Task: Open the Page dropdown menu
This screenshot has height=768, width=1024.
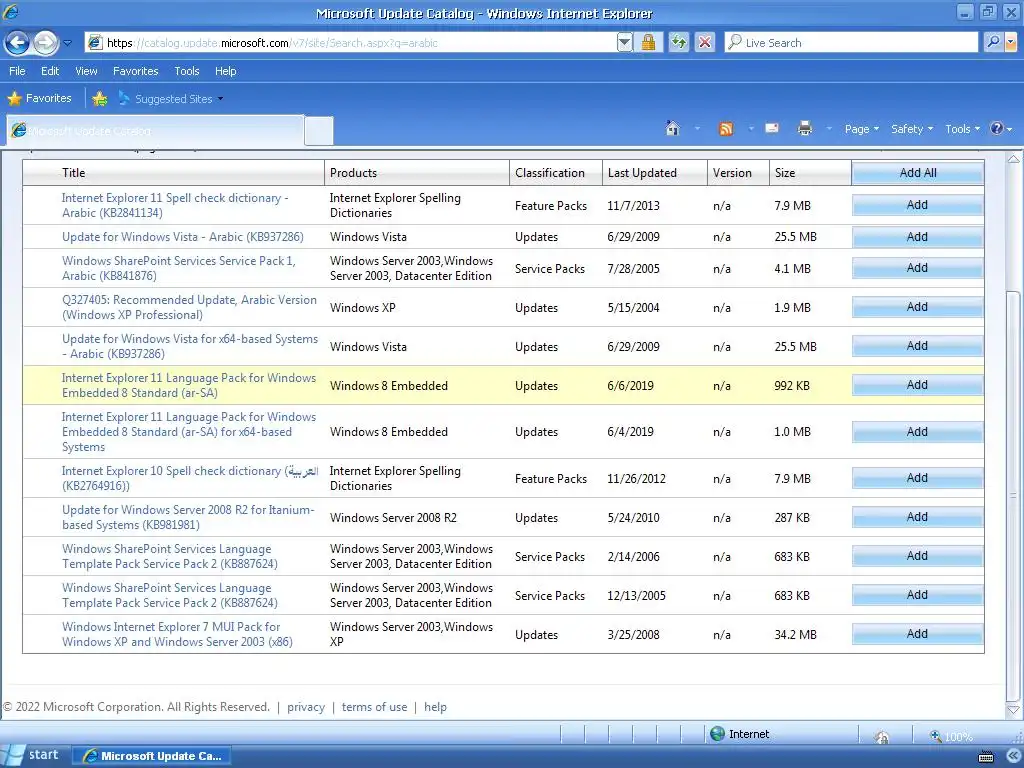Action: [861, 129]
